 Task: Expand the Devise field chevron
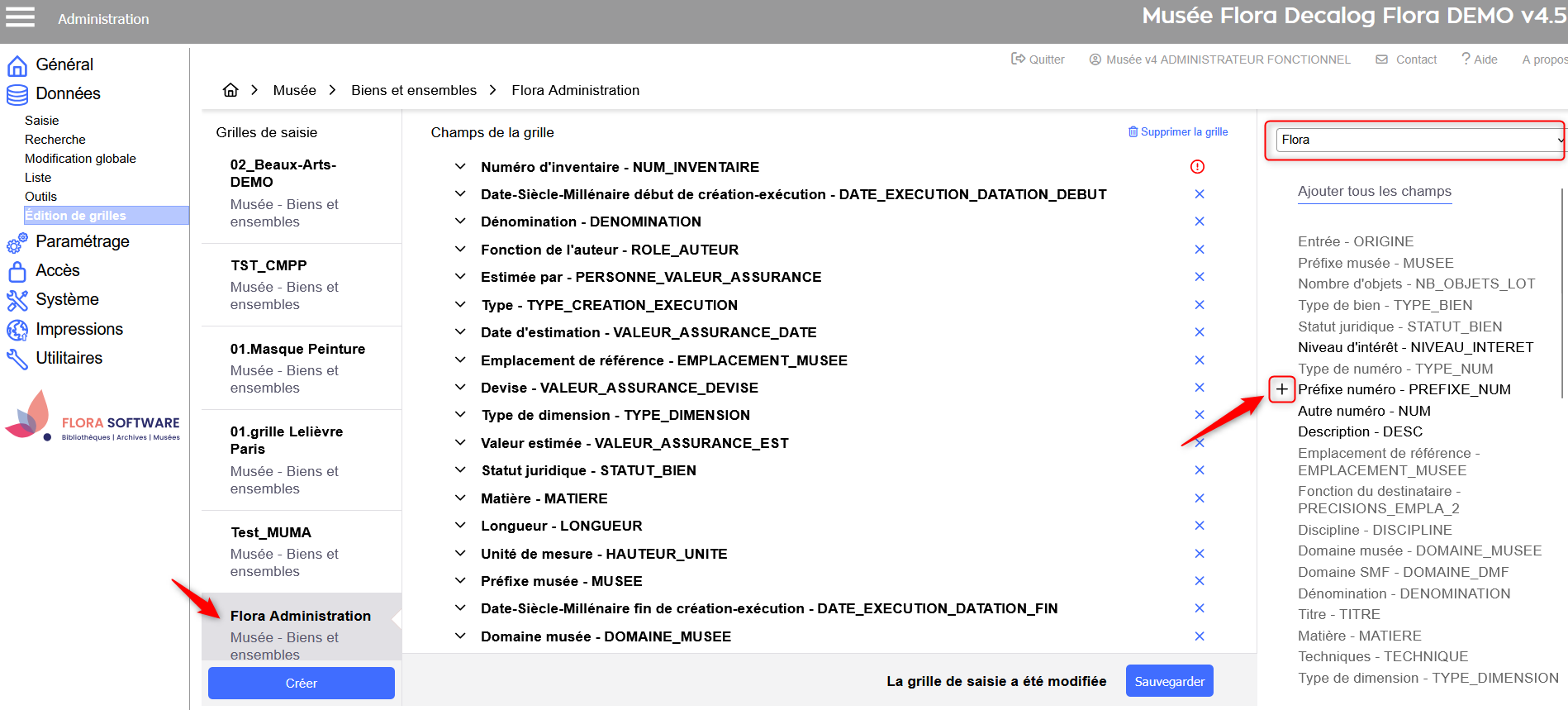460,388
